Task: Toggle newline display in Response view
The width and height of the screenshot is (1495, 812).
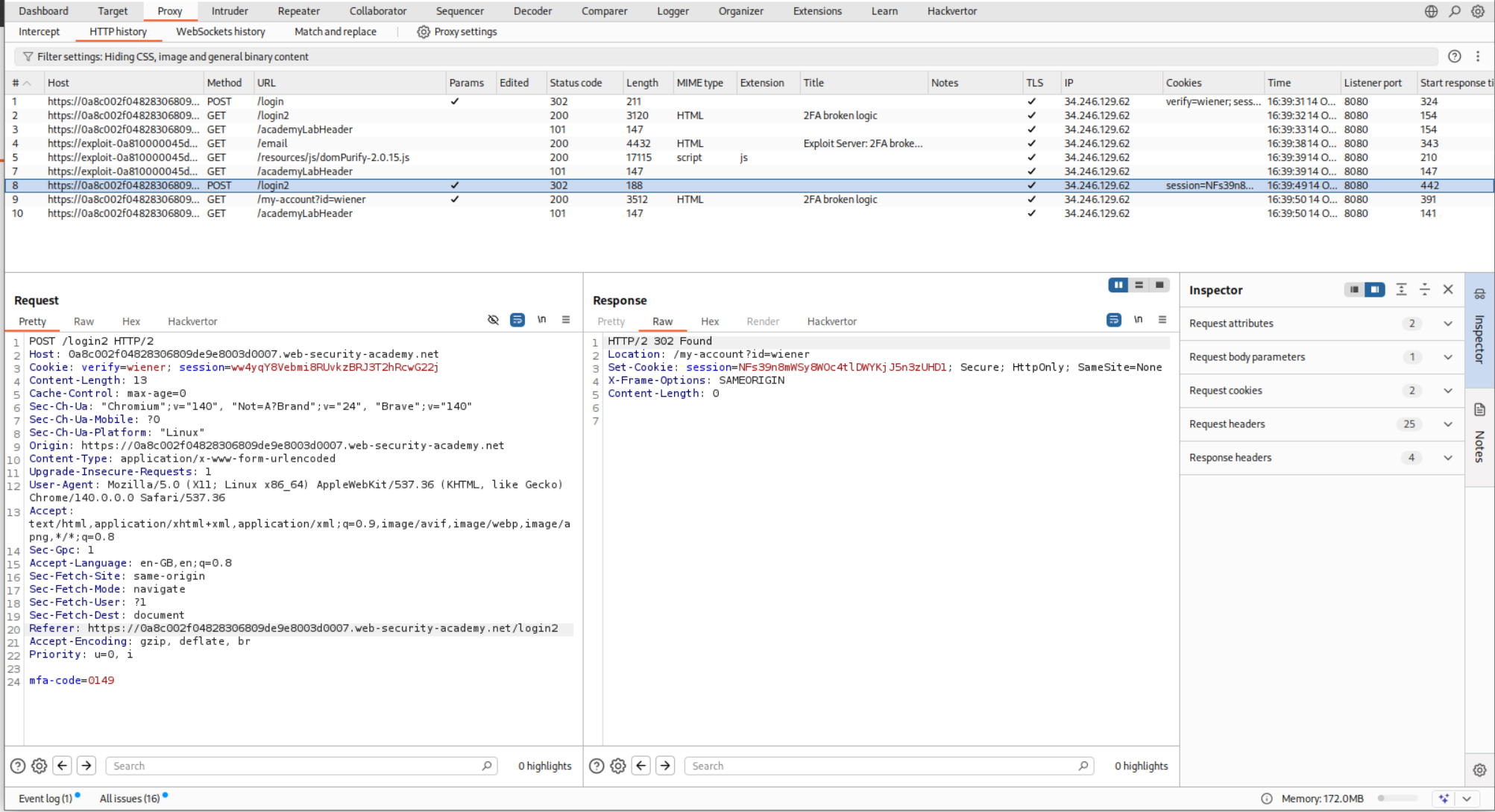Action: click(1138, 320)
